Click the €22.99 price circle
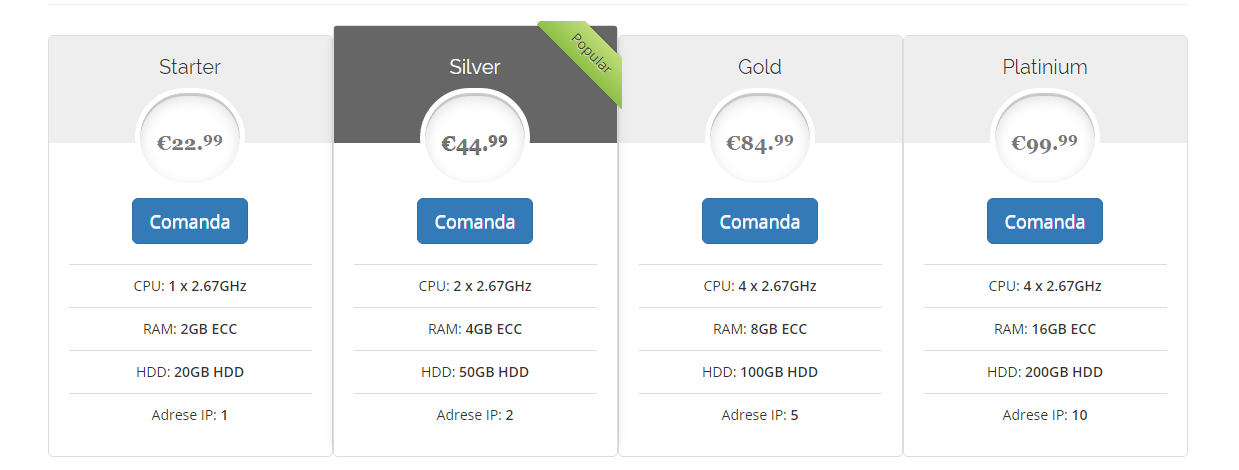The image size is (1239, 470). click(190, 142)
